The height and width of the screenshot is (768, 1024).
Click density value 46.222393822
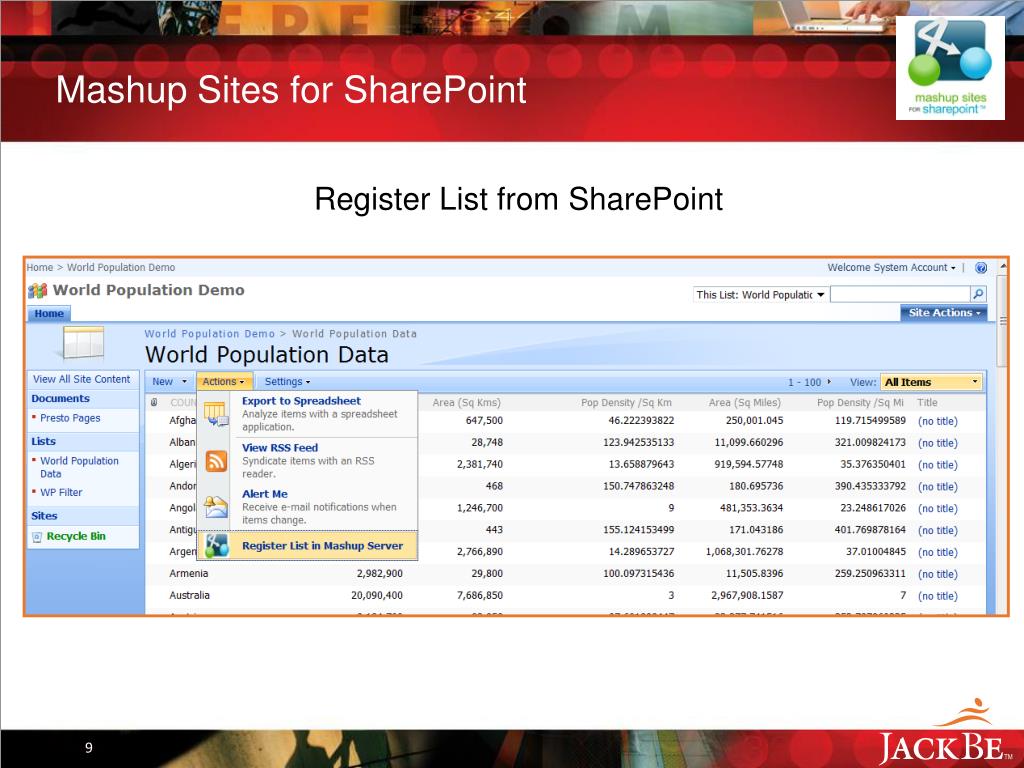coord(641,421)
